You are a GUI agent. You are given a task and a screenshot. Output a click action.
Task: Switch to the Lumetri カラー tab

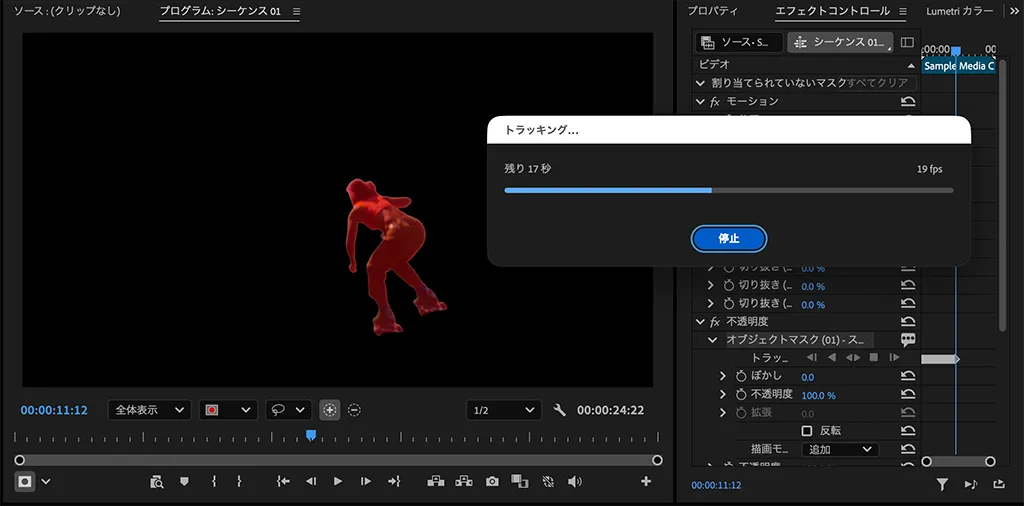click(x=957, y=12)
